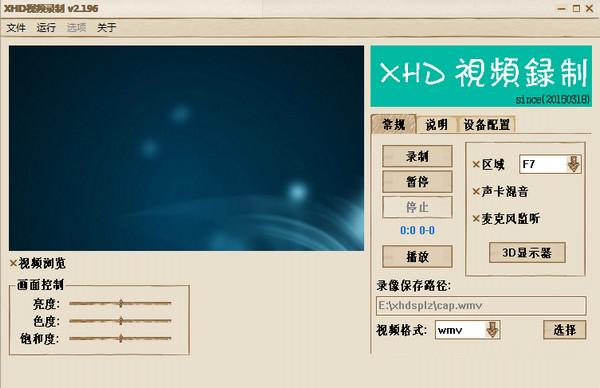This screenshot has height=388, width=600.
Task: Expand the wmv format dropdown arrow
Action: click(x=492, y=330)
